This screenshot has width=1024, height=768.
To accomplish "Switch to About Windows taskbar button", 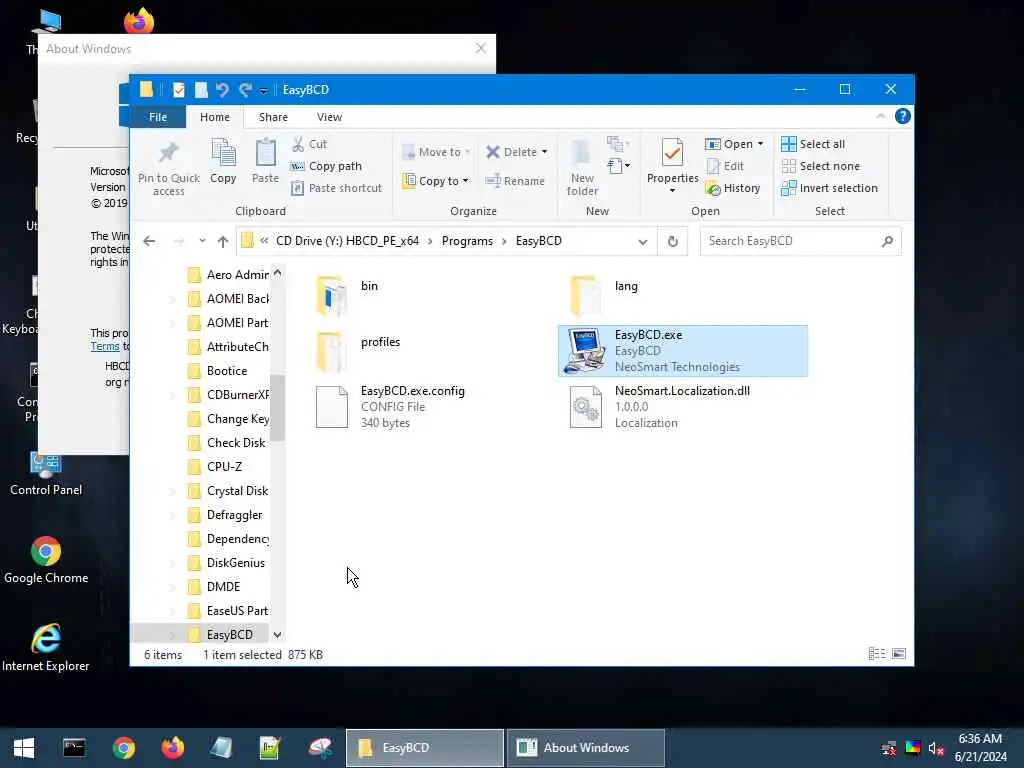I will click(586, 748).
